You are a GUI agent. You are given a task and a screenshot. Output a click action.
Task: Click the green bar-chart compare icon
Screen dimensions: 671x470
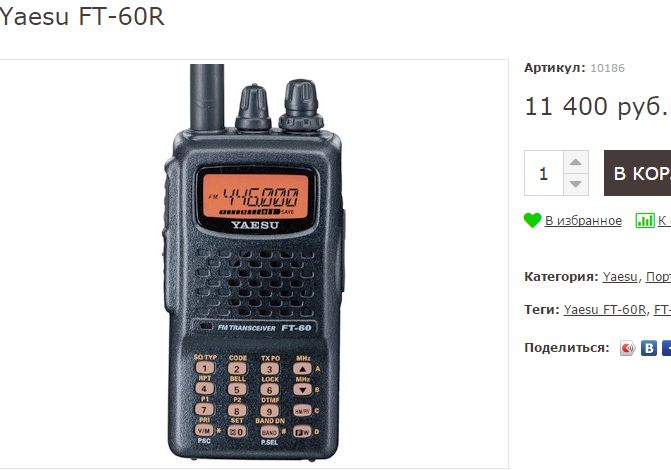(645, 220)
